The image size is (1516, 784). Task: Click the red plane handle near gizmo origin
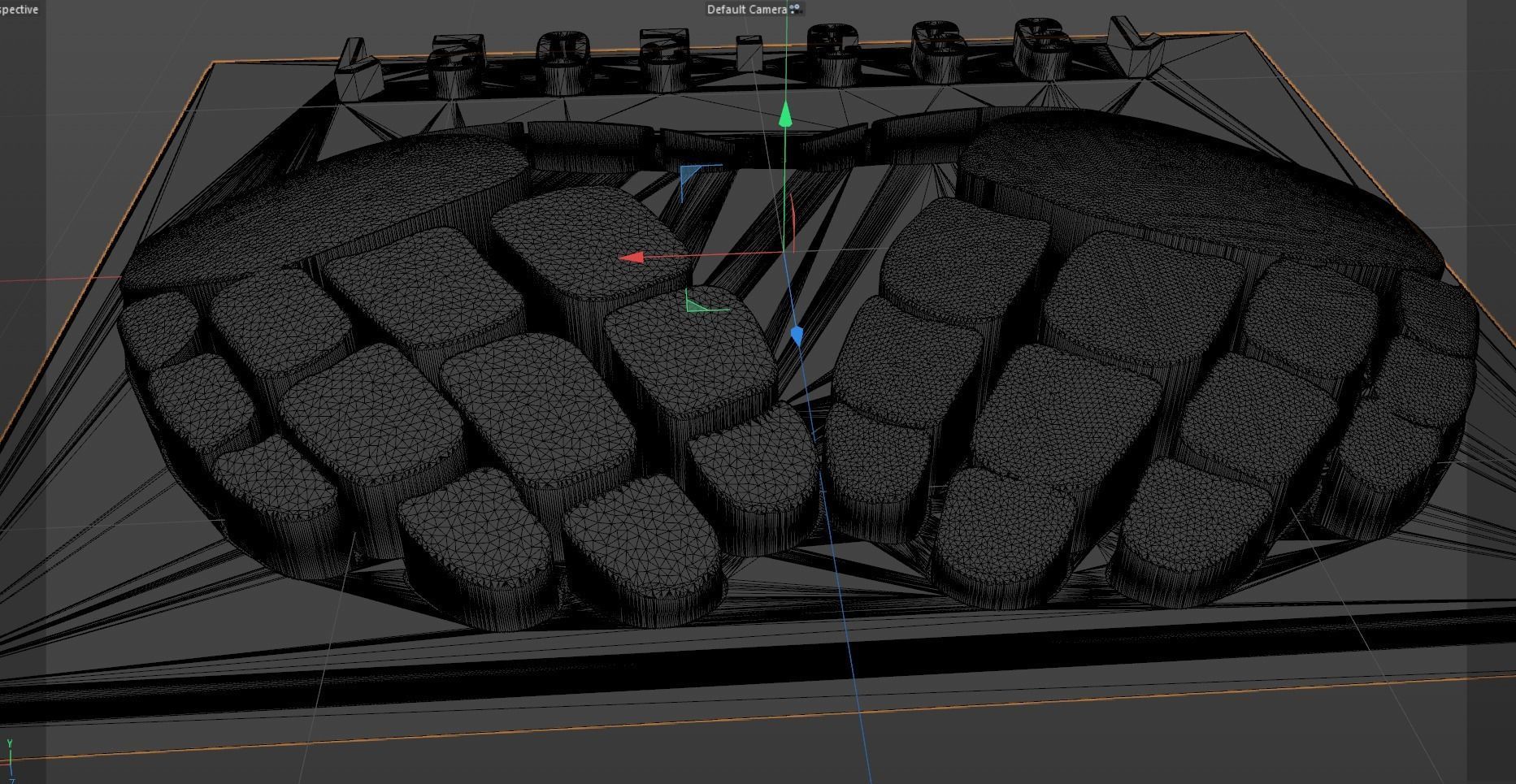click(792, 223)
